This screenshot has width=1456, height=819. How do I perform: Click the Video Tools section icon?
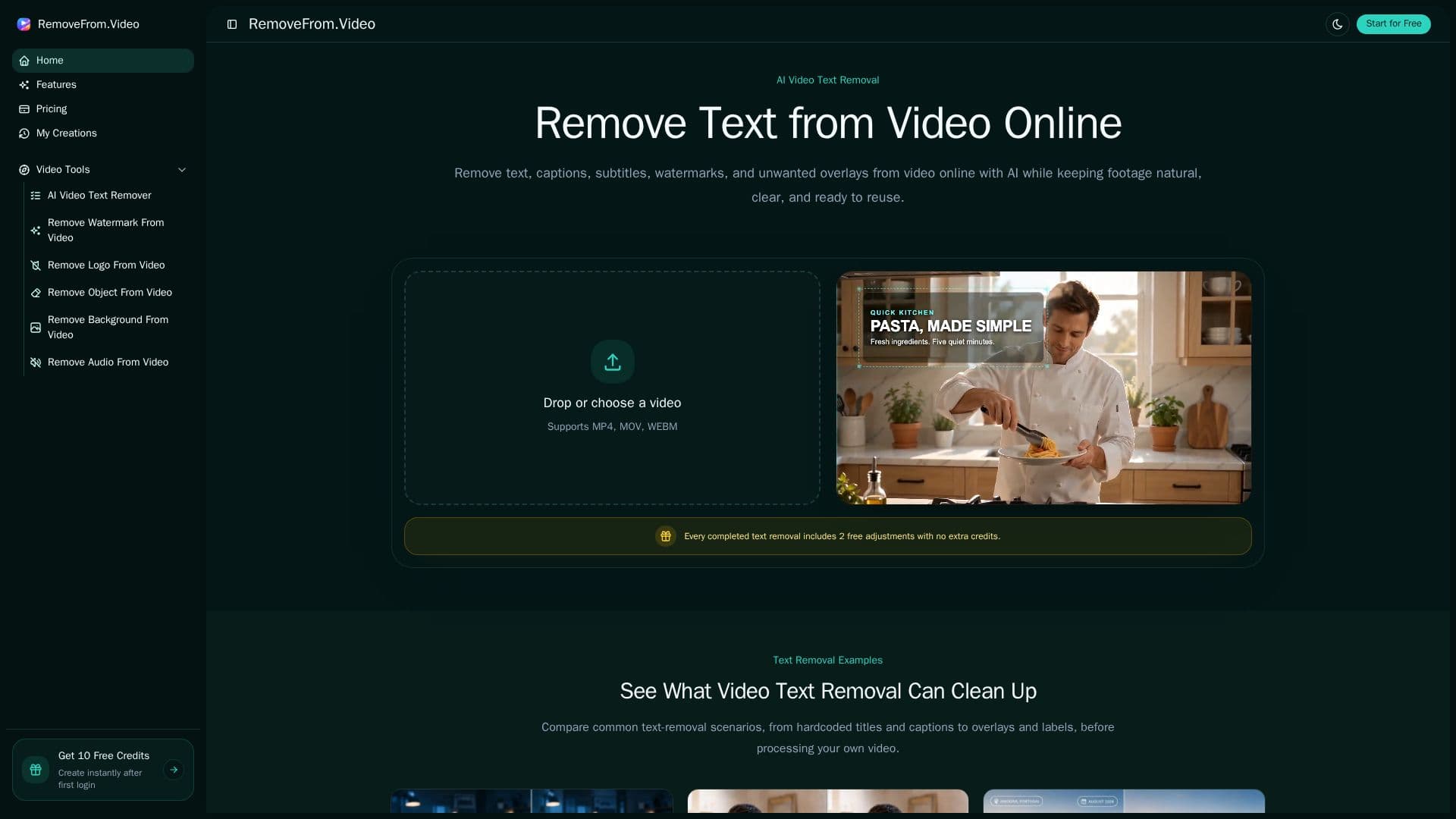click(x=24, y=170)
